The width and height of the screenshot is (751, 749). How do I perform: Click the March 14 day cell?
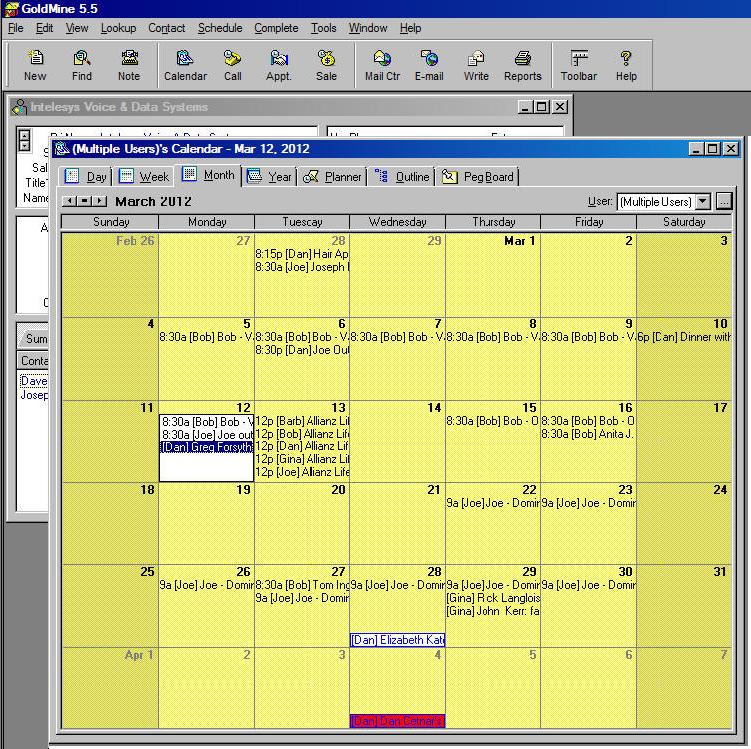coord(398,442)
